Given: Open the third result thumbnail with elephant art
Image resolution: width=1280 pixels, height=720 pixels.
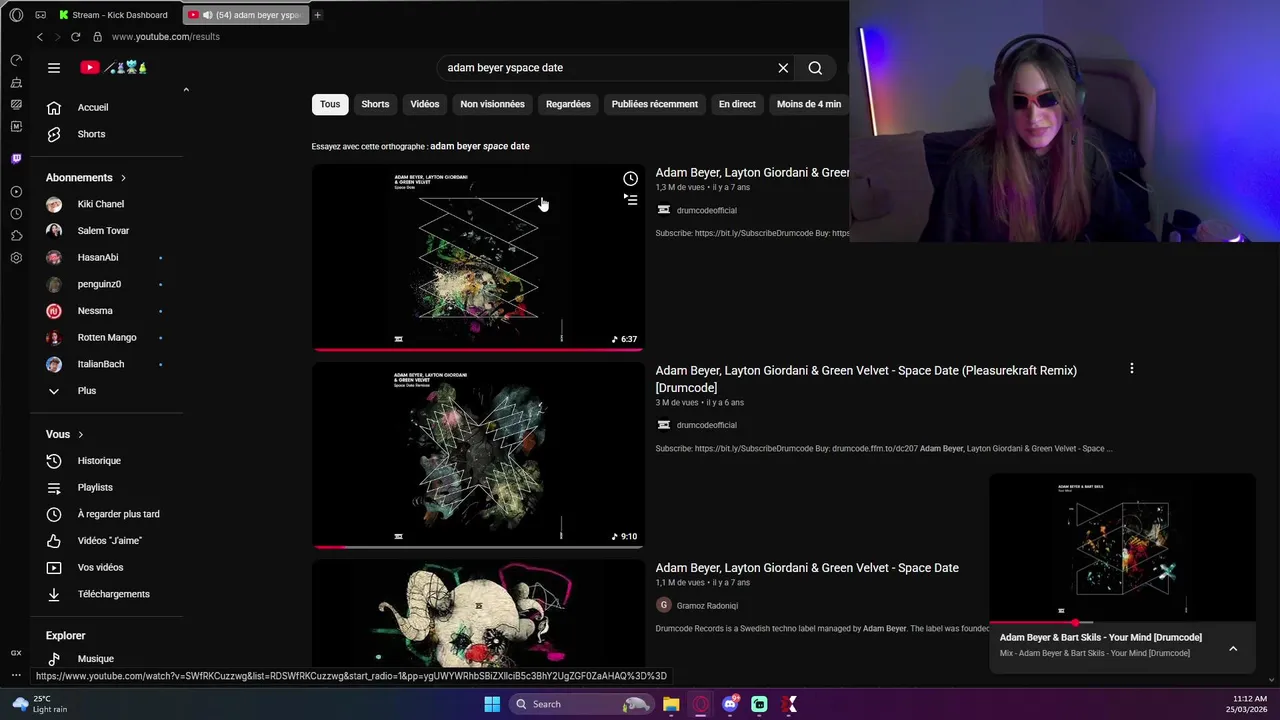Looking at the screenshot, I should [478, 613].
